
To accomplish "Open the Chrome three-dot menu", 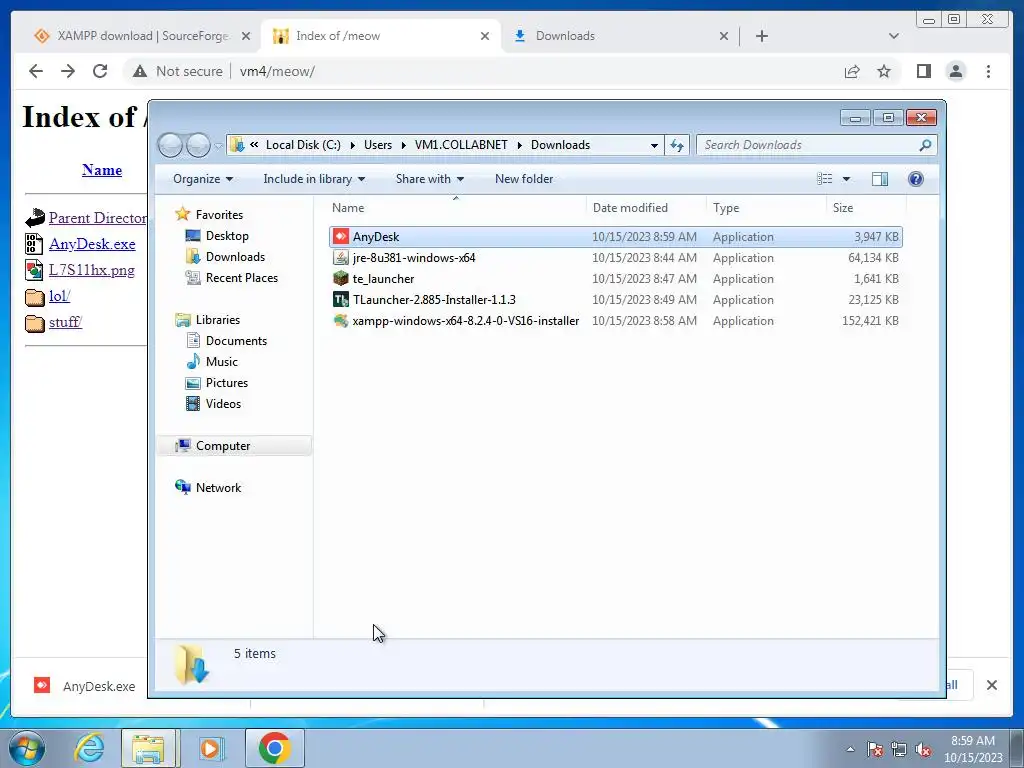I will 988,71.
